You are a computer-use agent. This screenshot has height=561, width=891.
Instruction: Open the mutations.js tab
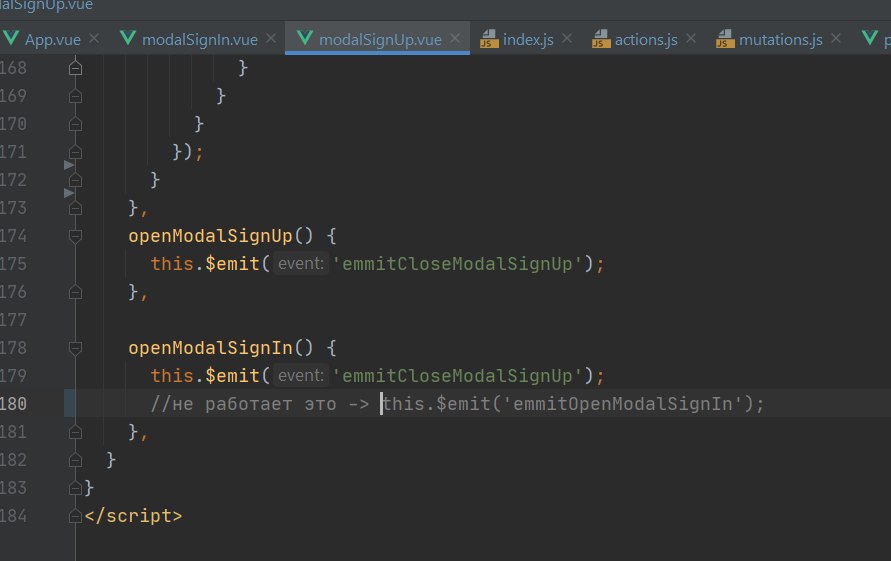(x=781, y=40)
